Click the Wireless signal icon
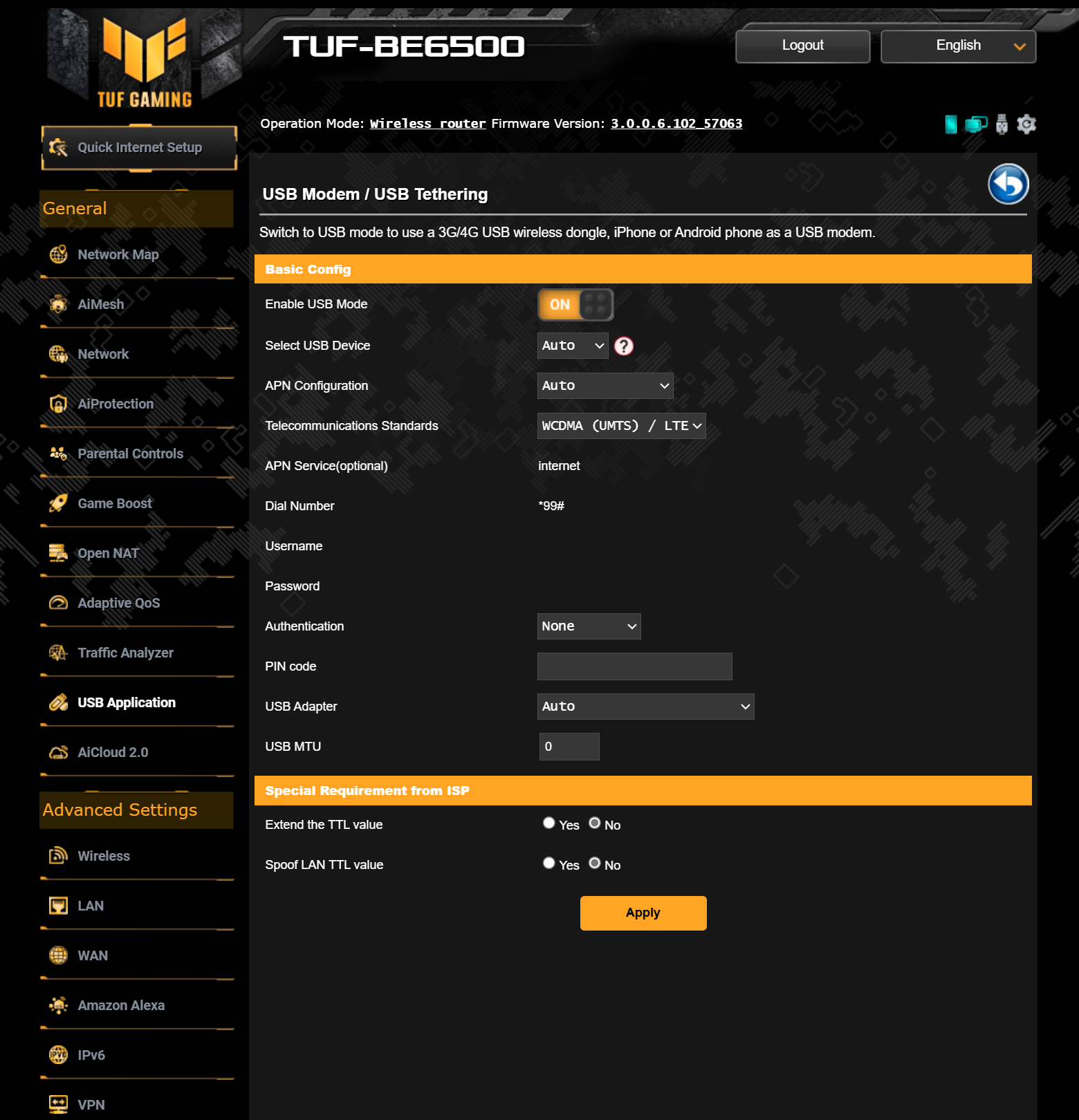This screenshot has height=1120, width=1079. click(59, 856)
